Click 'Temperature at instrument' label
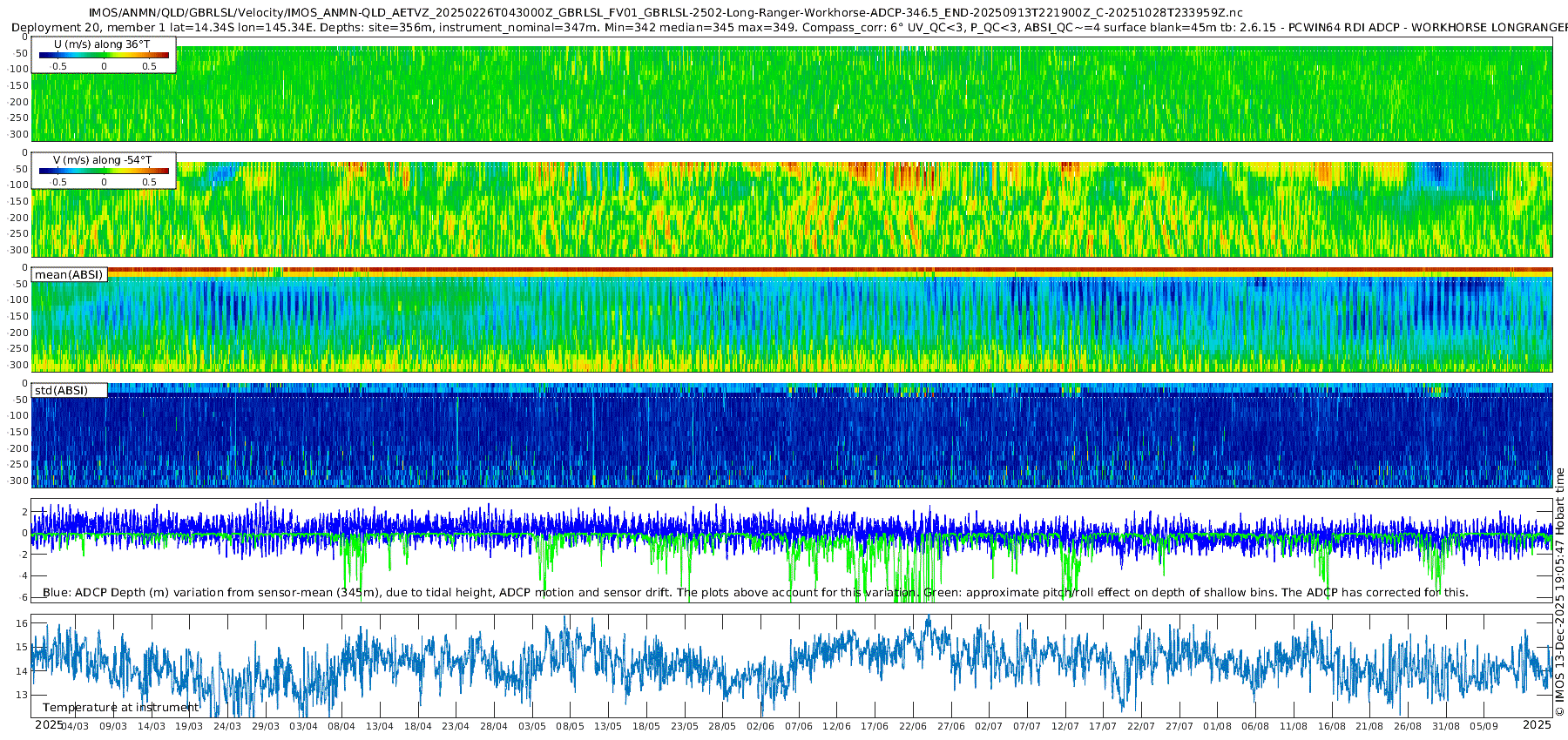 click(121, 707)
